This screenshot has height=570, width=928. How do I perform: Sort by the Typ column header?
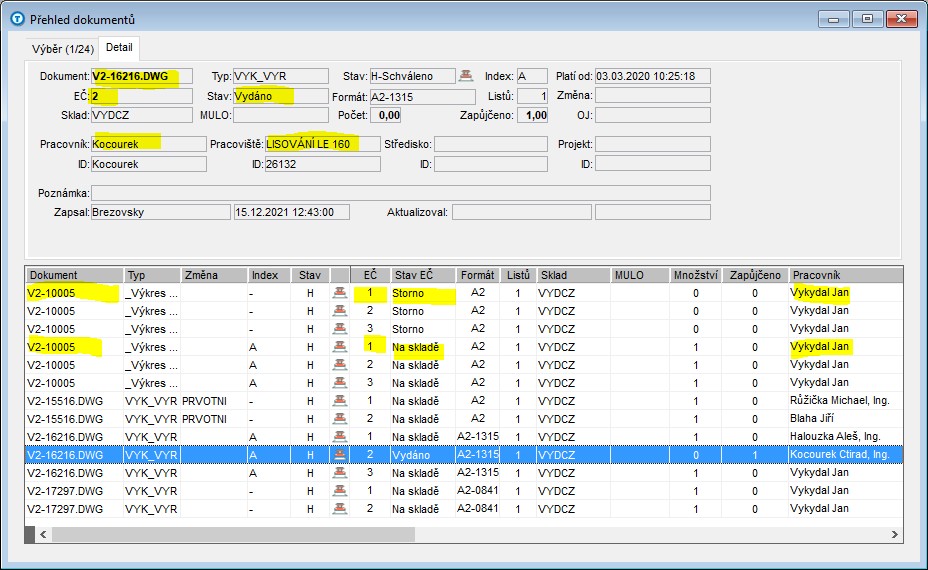[152, 275]
